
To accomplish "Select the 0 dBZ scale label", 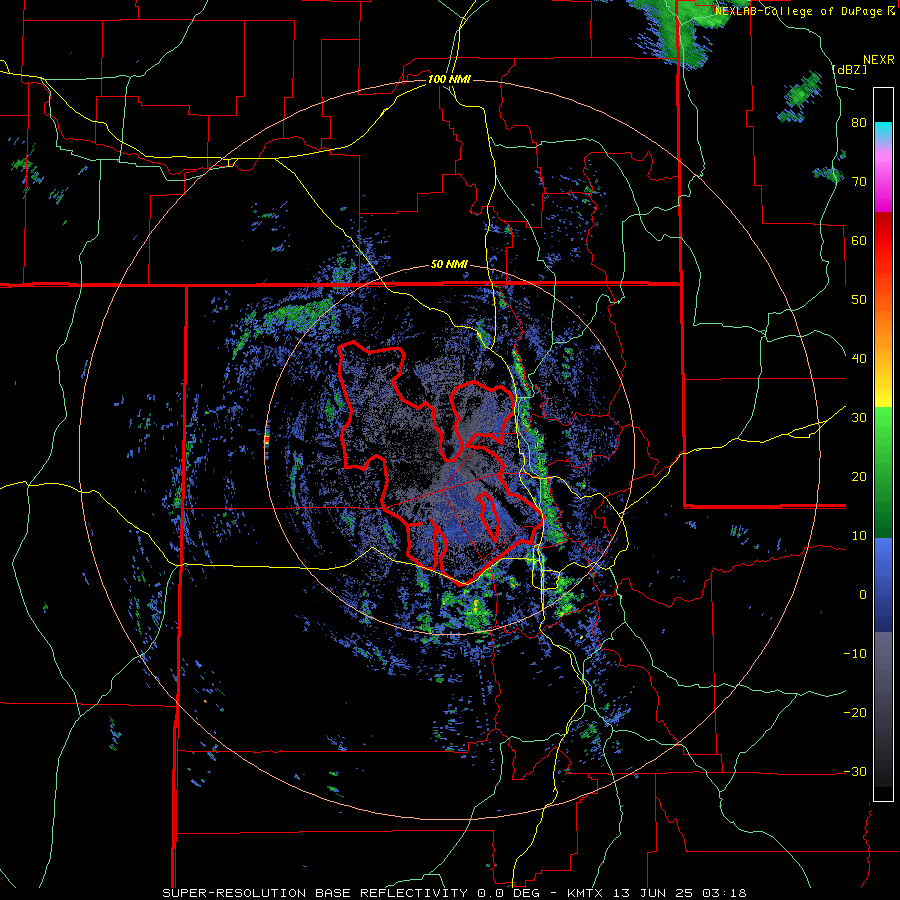I will (x=863, y=595).
